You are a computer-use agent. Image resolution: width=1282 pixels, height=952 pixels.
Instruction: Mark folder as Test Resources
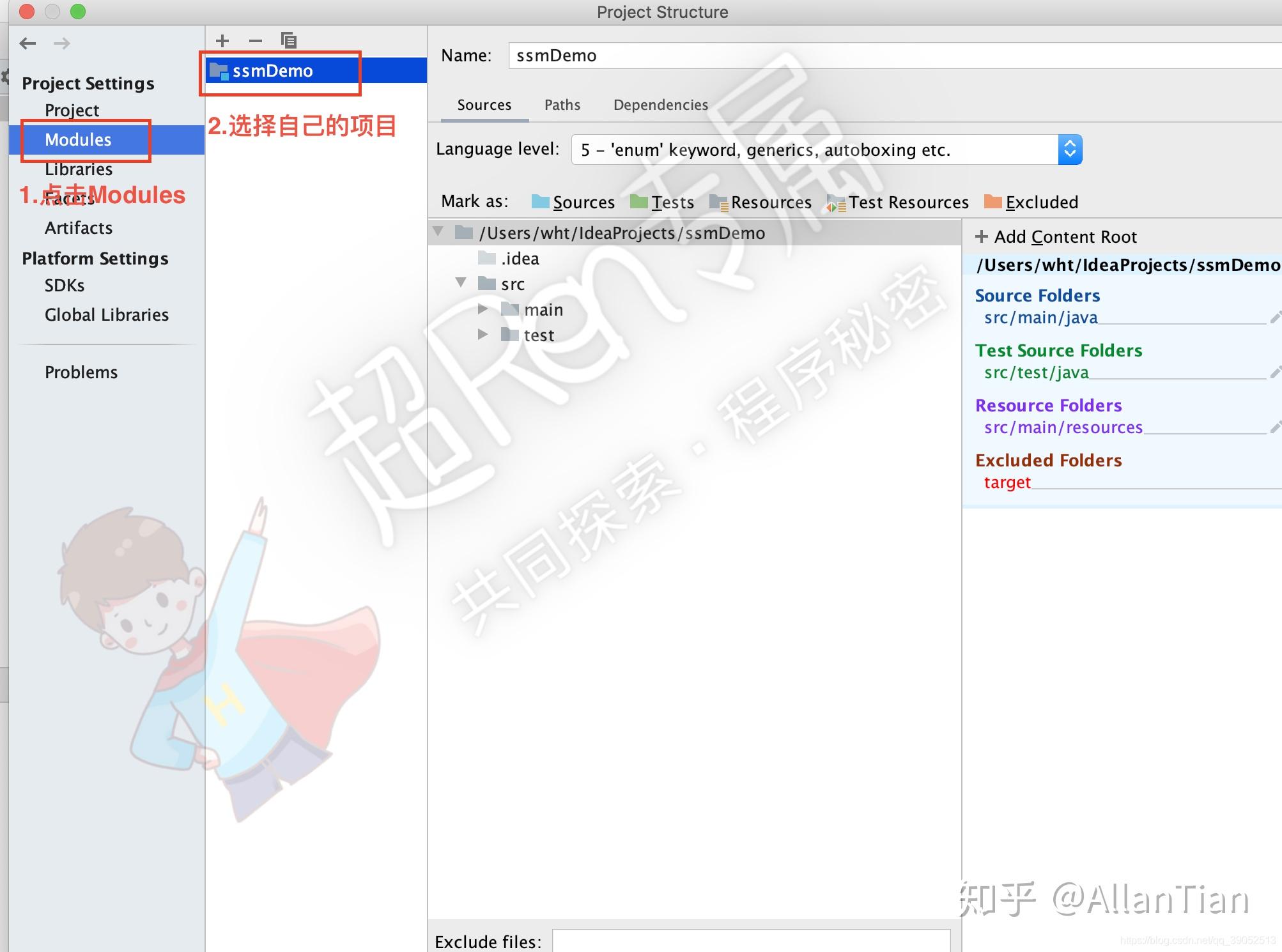898,202
